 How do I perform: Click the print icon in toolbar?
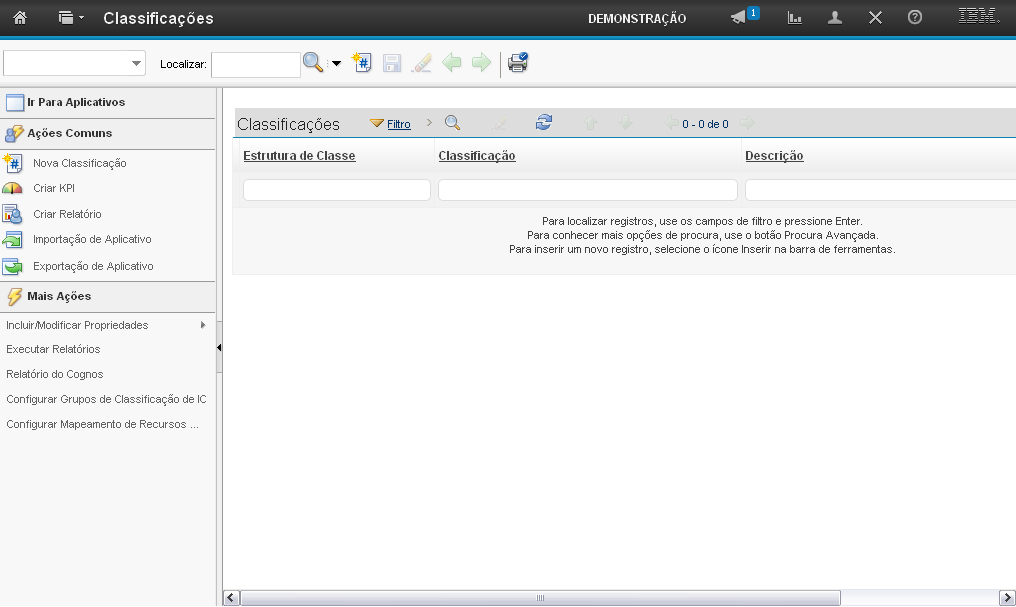517,63
